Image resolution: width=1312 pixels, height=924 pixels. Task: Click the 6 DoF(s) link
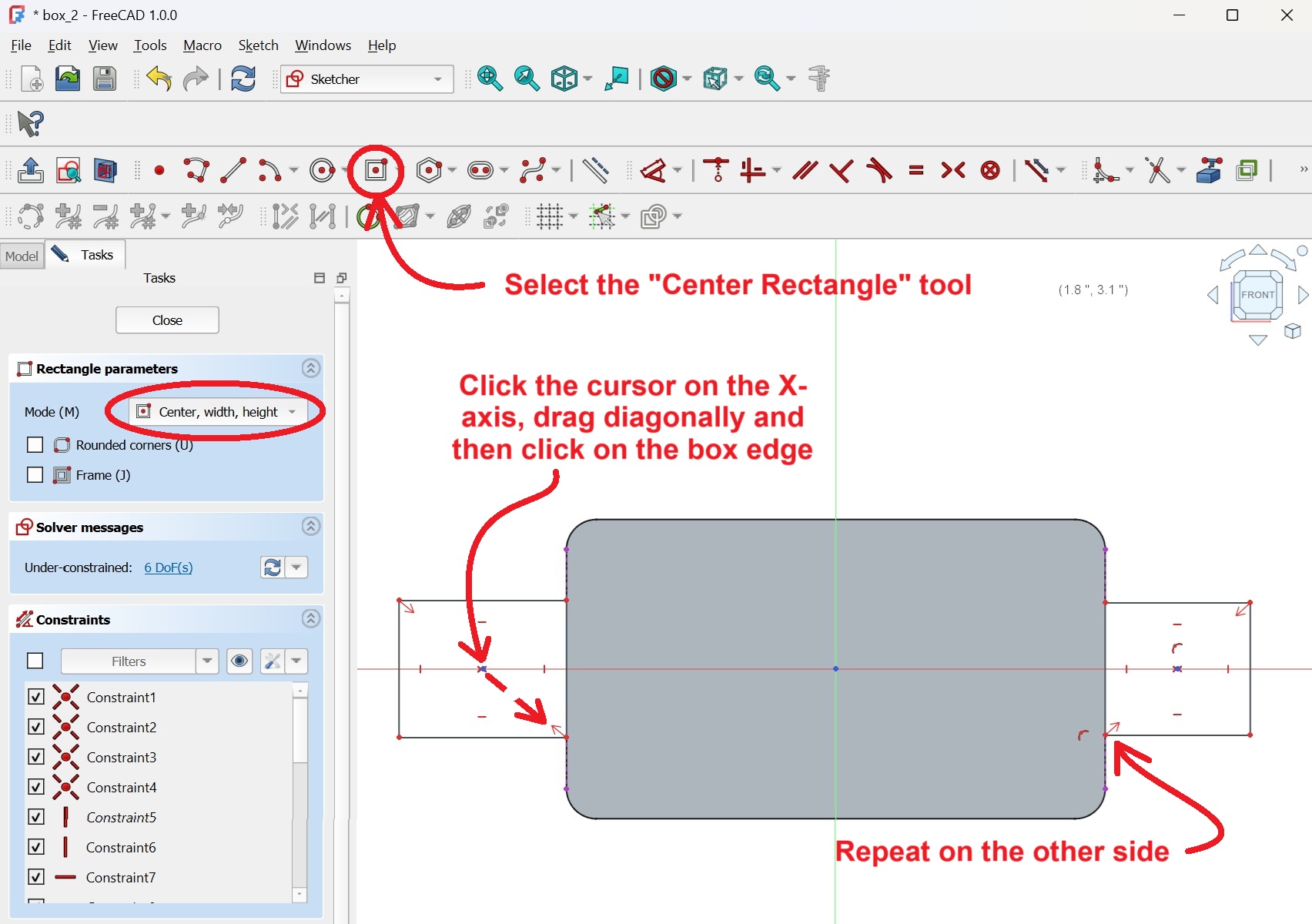tap(169, 567)
